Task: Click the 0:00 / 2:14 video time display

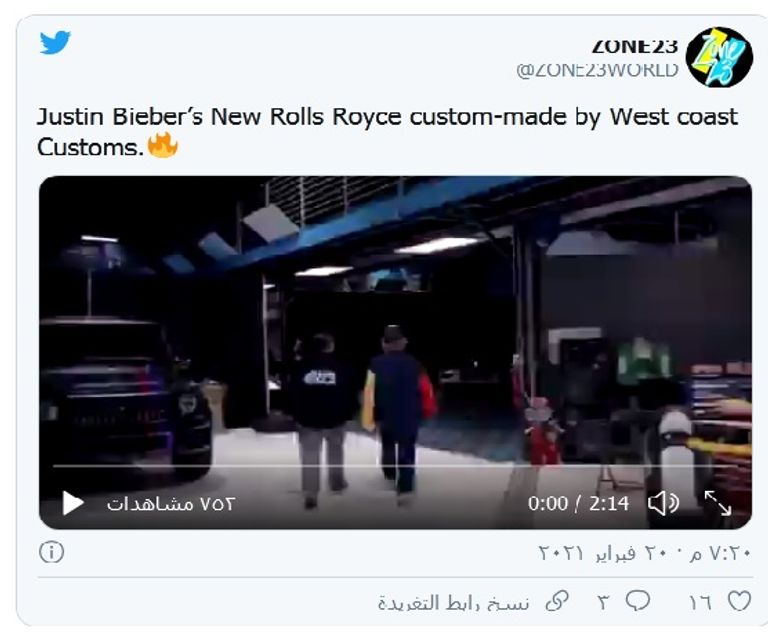Action: click(579, 503)
